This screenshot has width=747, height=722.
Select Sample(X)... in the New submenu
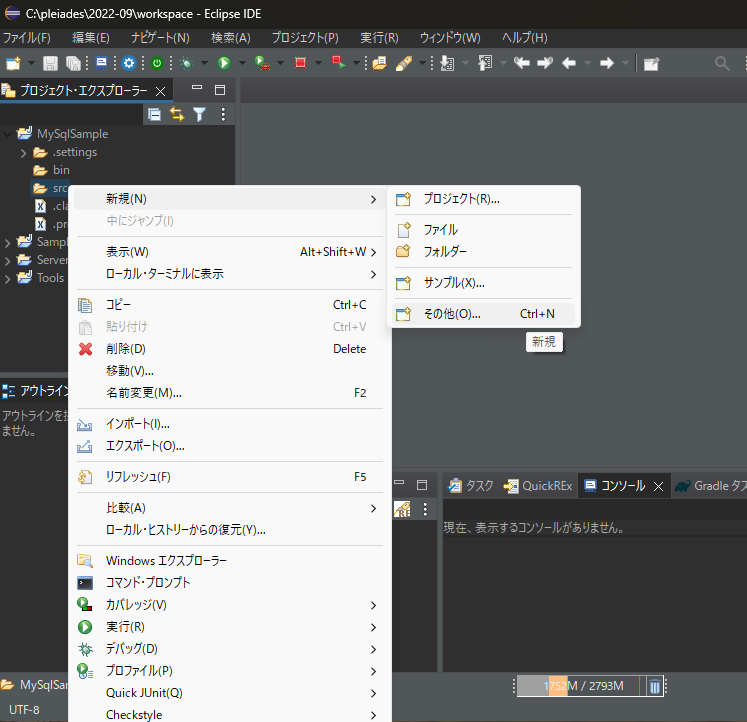coord(484,282)
